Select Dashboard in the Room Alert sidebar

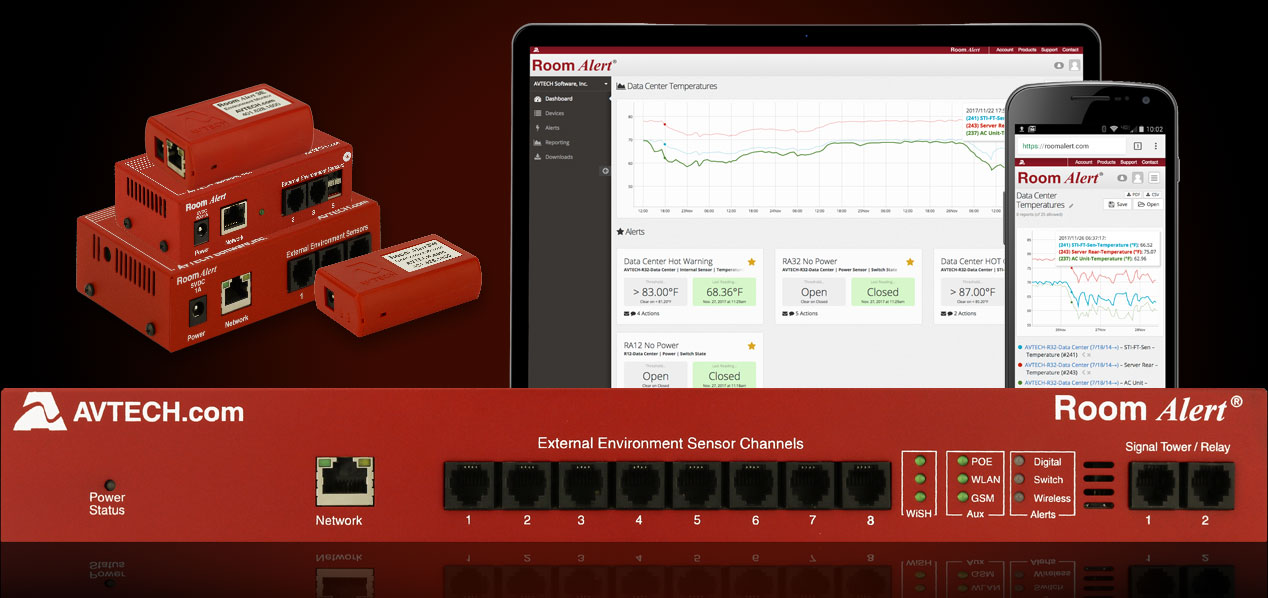(x=557, y=99)
